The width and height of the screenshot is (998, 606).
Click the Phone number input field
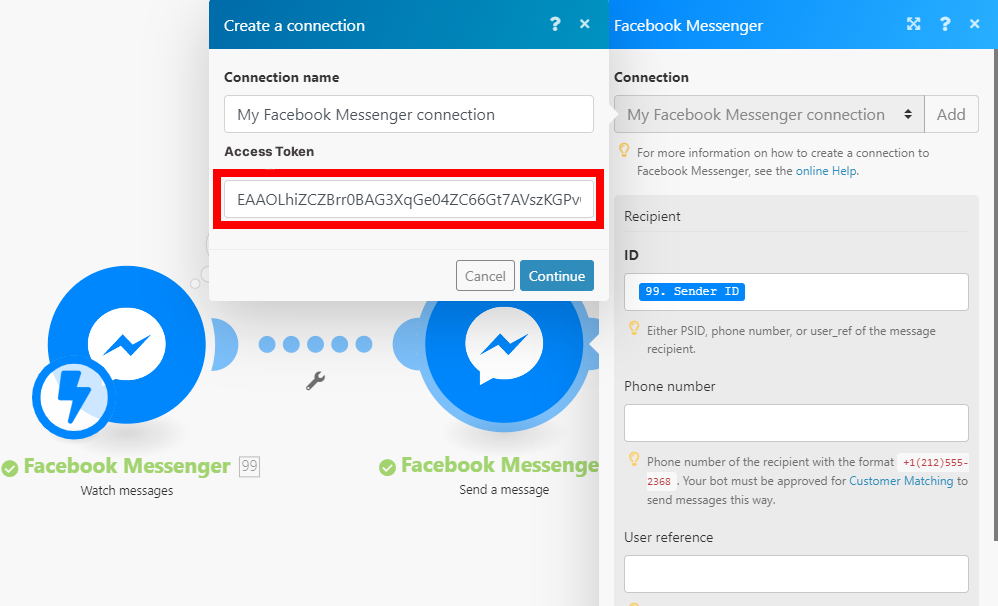(x=796, y=423)
